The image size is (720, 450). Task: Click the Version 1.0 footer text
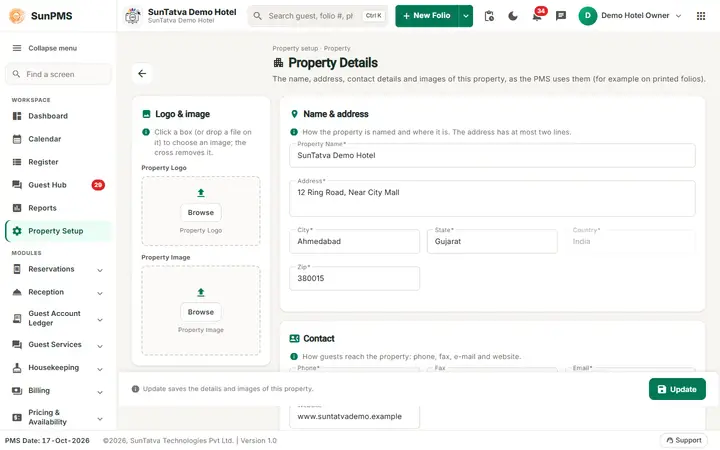click(x=259, y=440)
